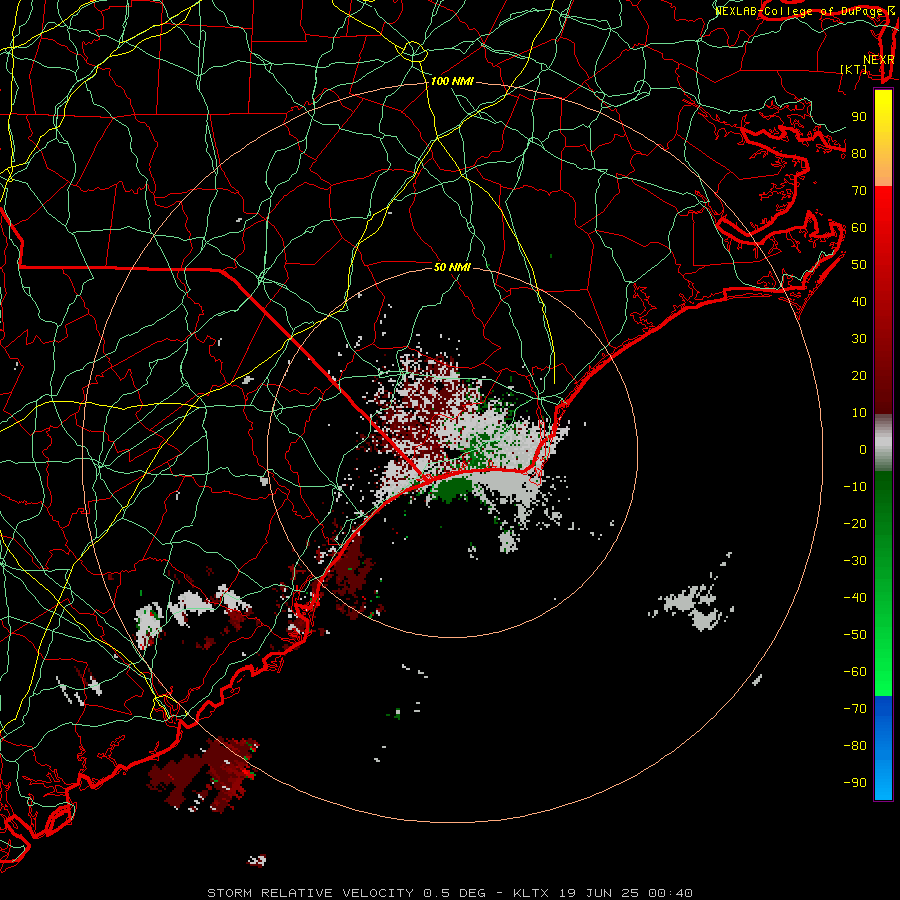Click the positive 50 scale value
Screen dimensions: 900x900
coord(859,265)
